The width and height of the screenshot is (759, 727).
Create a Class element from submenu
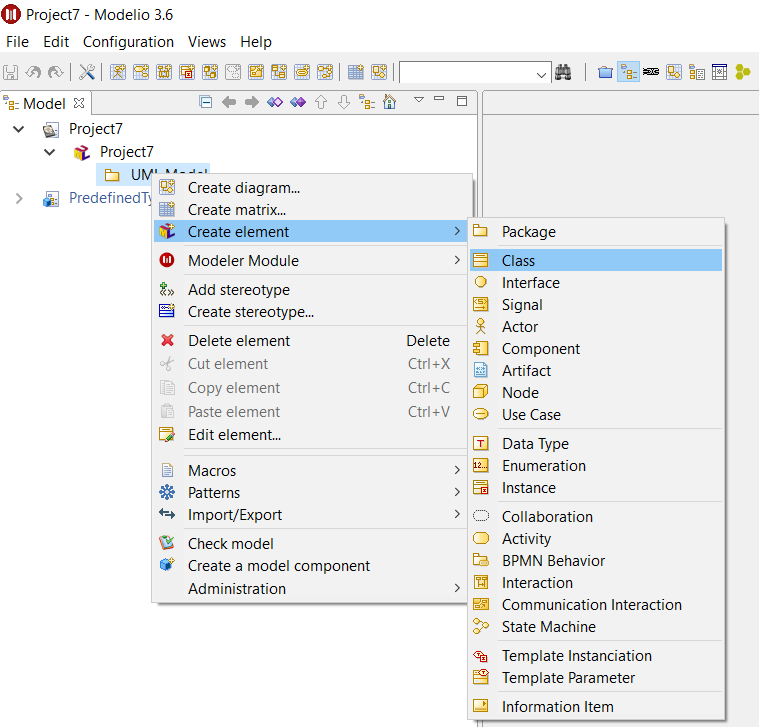[x=596, y=260]
